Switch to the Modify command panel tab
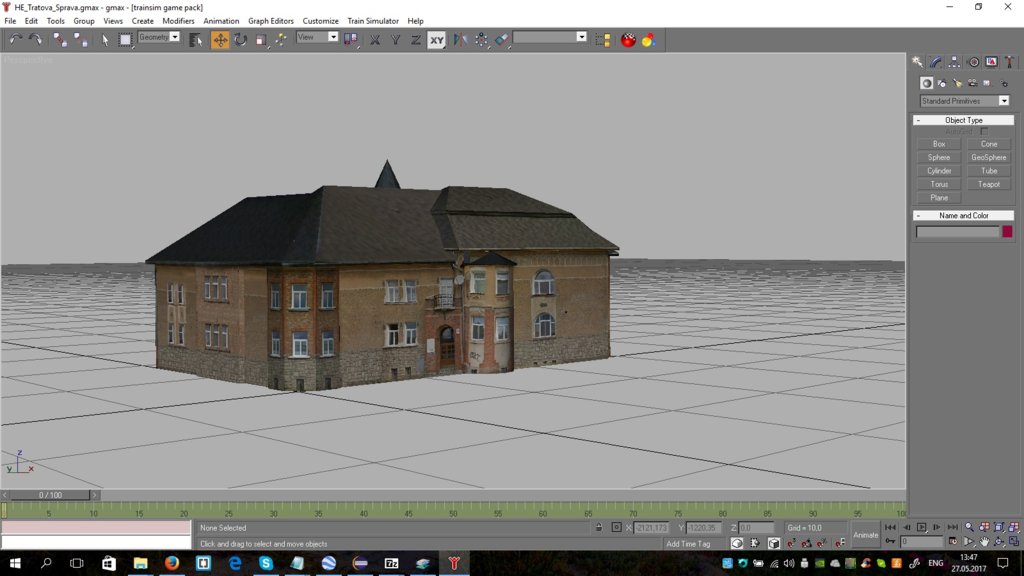 pyautogui.click(x=936, y=62)
